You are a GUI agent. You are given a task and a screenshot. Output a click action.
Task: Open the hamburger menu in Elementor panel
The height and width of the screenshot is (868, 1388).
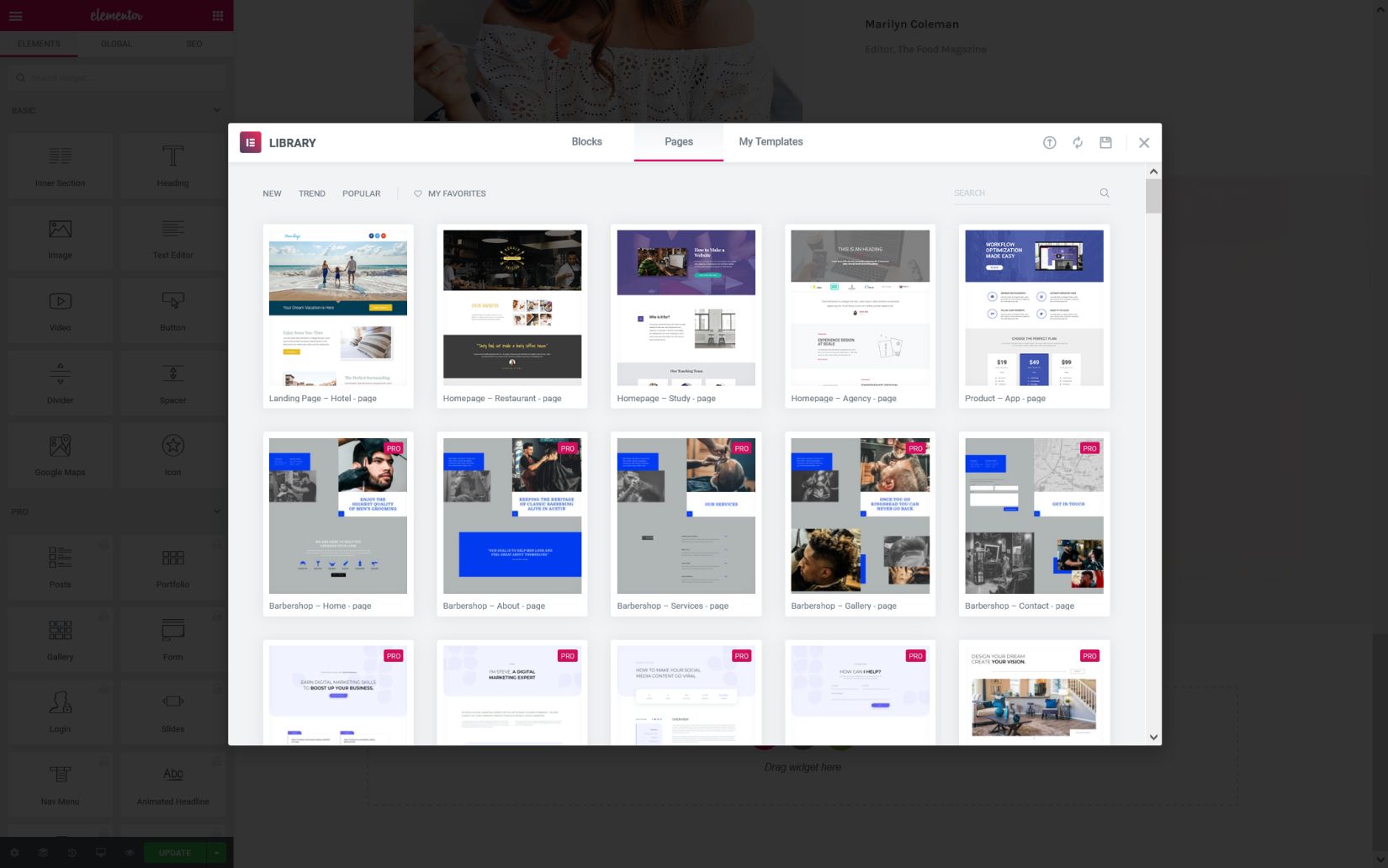click(x=16, y=16)
